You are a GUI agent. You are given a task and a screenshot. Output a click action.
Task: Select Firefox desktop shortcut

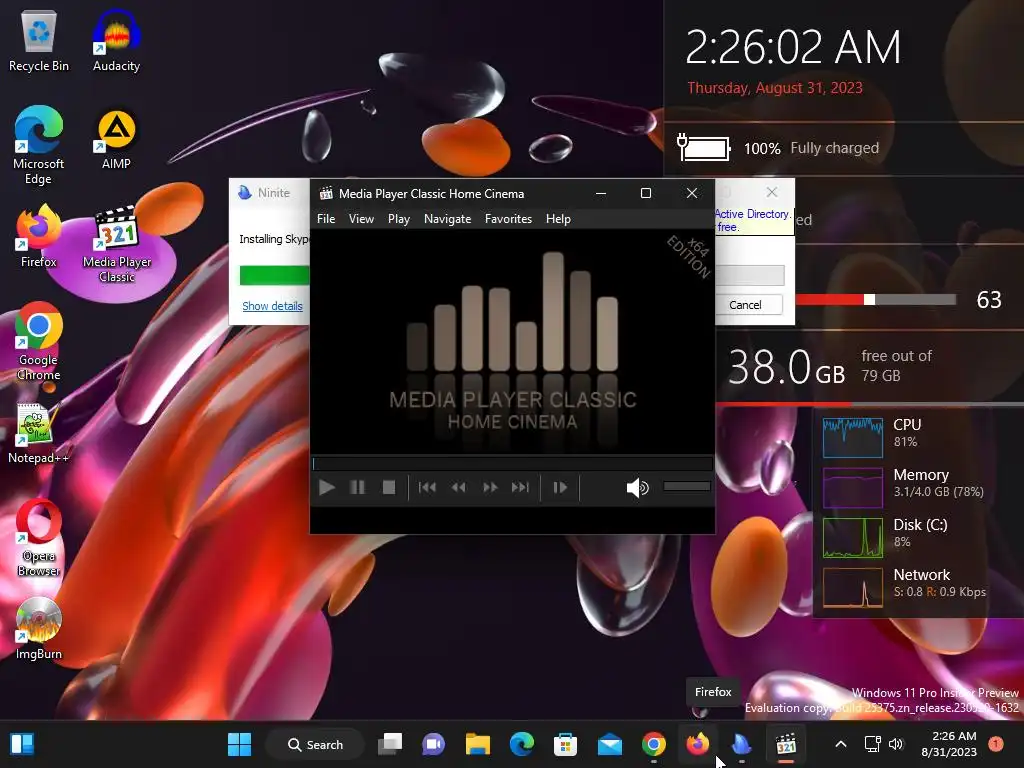click(x=39, y=236)
